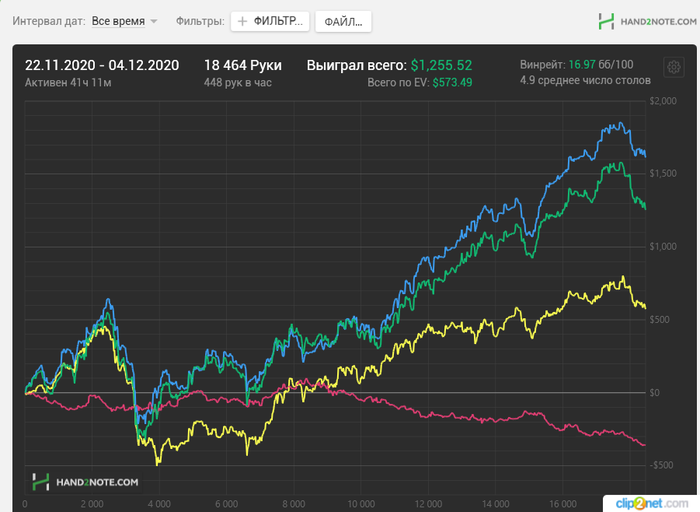The image size is (700, 512).
Task: Open the graph settings gear icon
Action: click(x=673, y=67)
